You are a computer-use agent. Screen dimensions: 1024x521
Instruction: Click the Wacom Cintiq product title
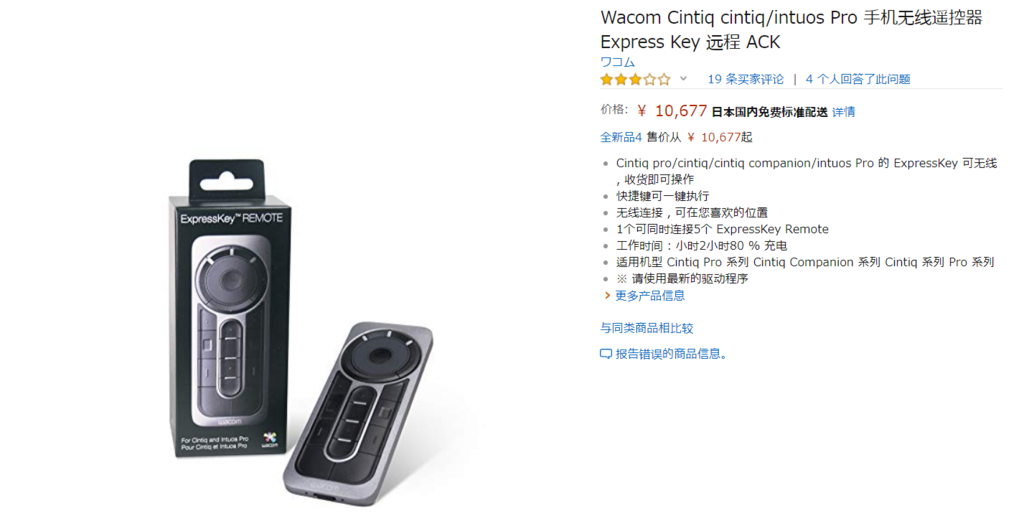tap(792, 29)
